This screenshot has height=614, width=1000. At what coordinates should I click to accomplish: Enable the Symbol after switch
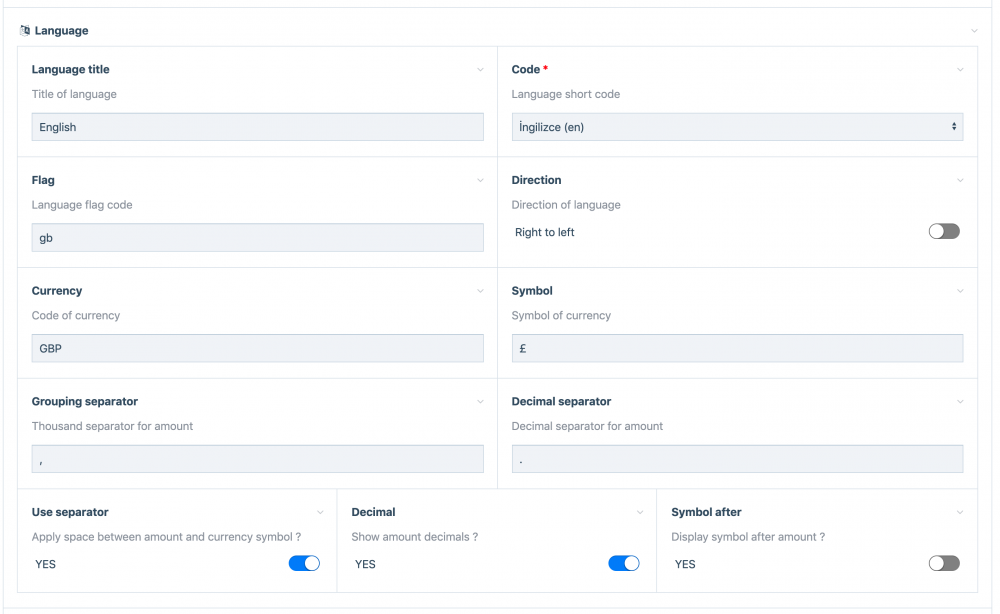[x=943, y=564]
